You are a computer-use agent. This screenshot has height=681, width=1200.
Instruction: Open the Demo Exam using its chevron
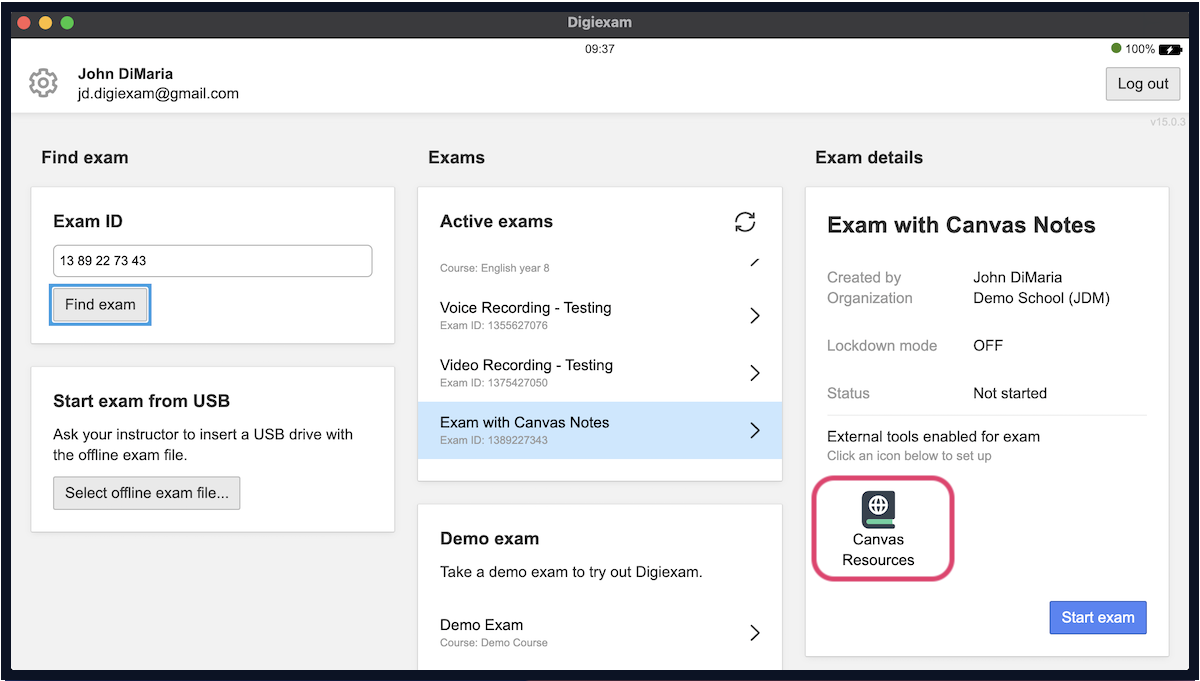click(x=755, y=632)
